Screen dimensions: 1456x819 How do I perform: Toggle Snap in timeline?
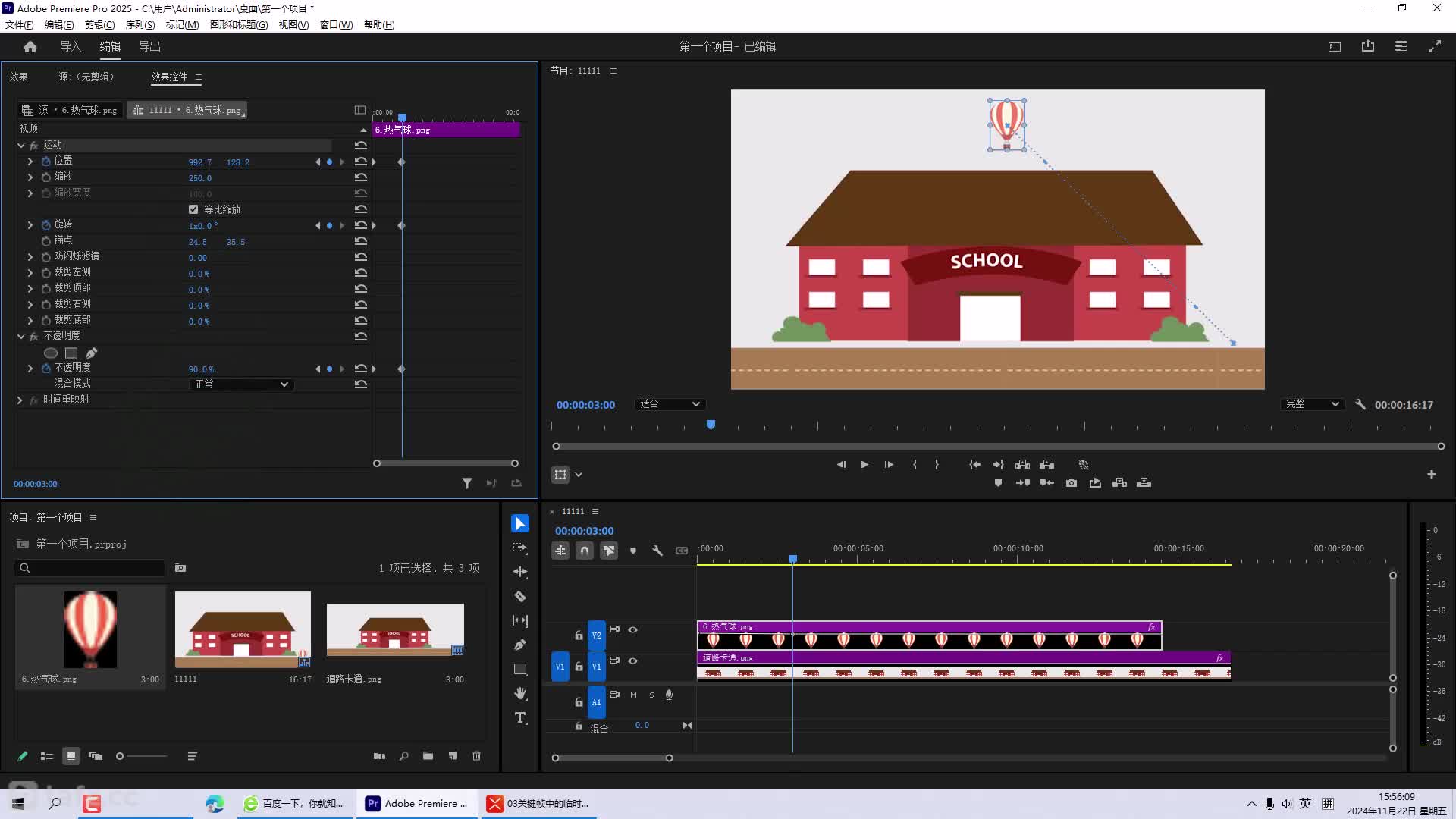[x=585, y=551]
